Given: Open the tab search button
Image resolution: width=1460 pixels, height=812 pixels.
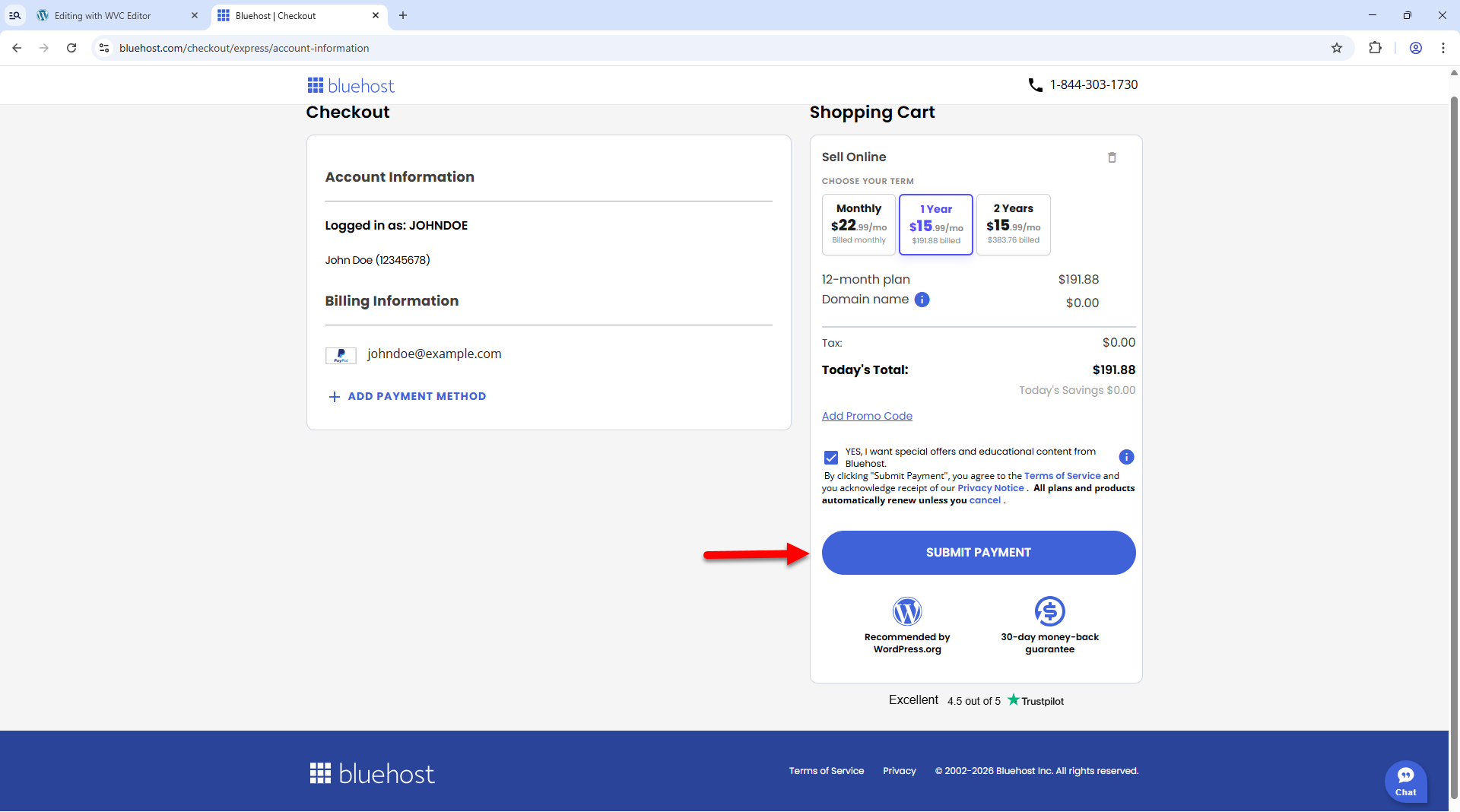Looking at the screenshot, I should pos(14,15).
